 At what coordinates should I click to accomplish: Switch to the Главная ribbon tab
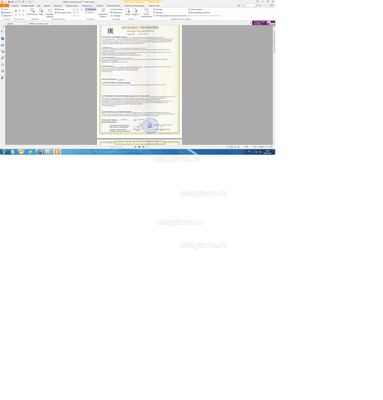coord(14,6)
